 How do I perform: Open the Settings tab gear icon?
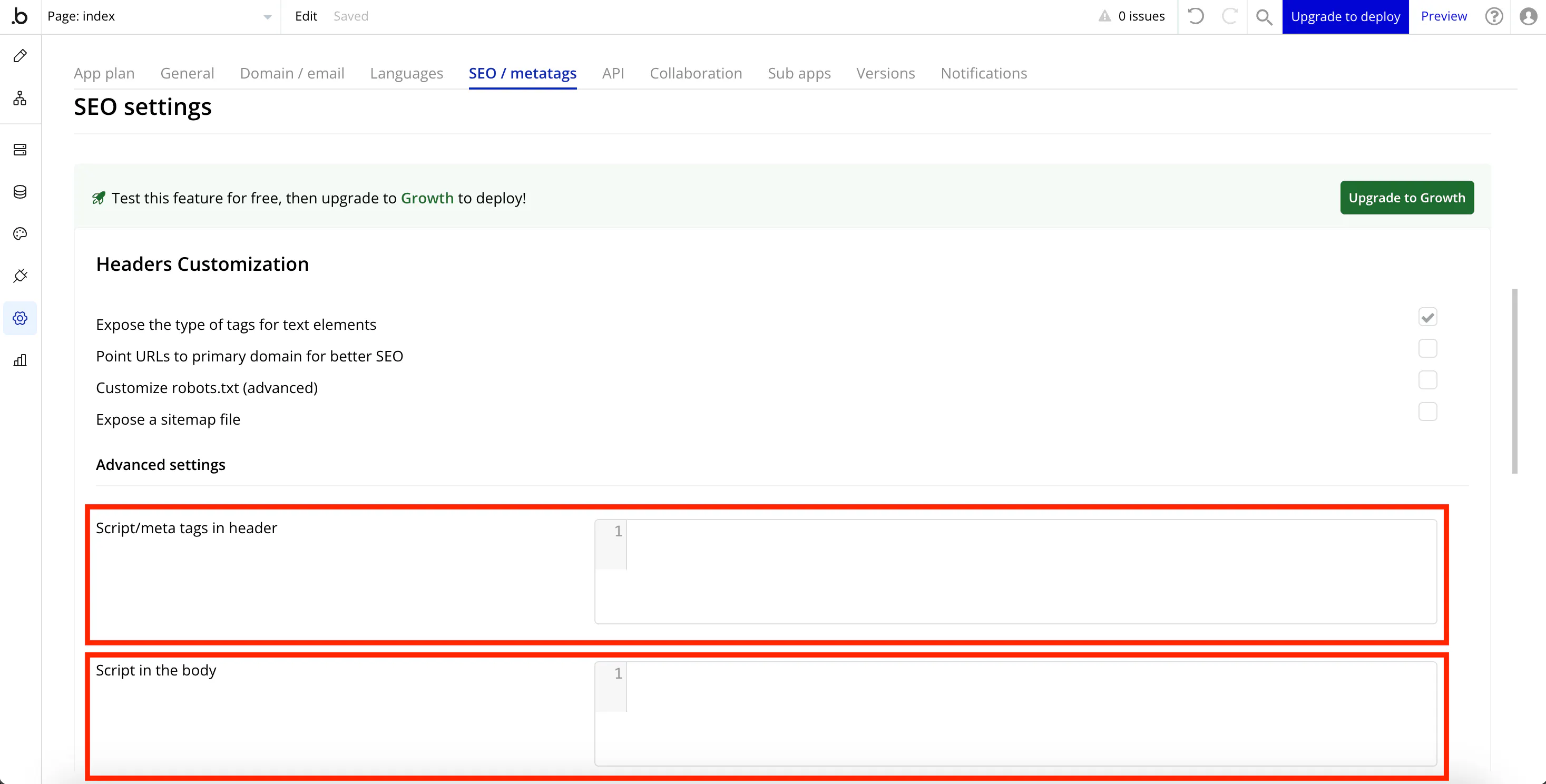click(x=20, y=318)
